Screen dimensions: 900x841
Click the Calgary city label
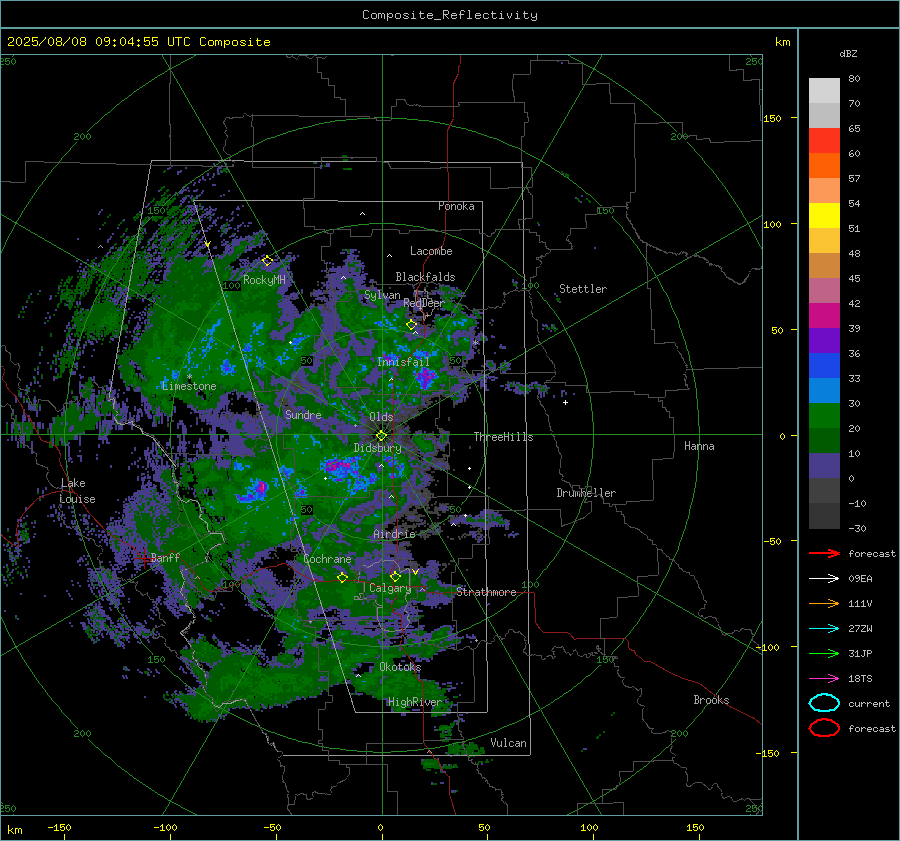[x=390, y=588]
